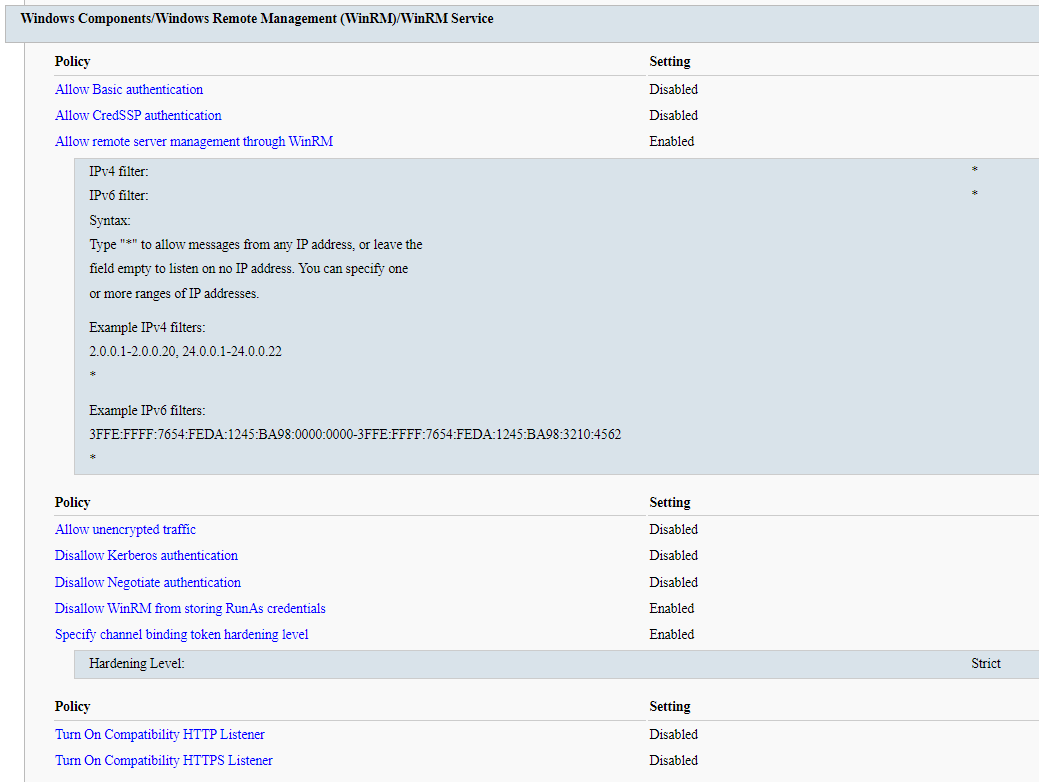Select the Strict hardening level value

coord(985,663)
